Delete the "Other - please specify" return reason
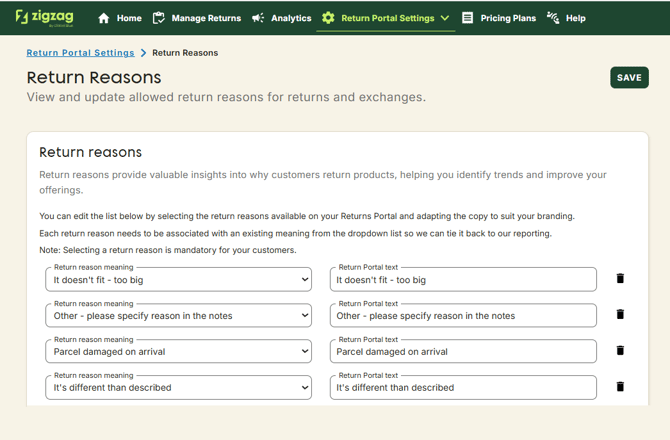This screenshot has height=440, width=670. click(620, 314)
